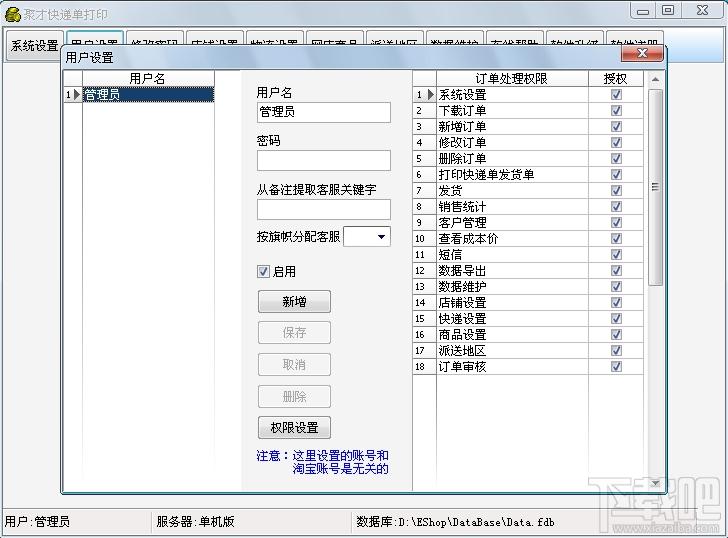The image size is (728, 538).
Task: Switch to the 用户设置 tab in main window
Action: click(x=95, y=39)
